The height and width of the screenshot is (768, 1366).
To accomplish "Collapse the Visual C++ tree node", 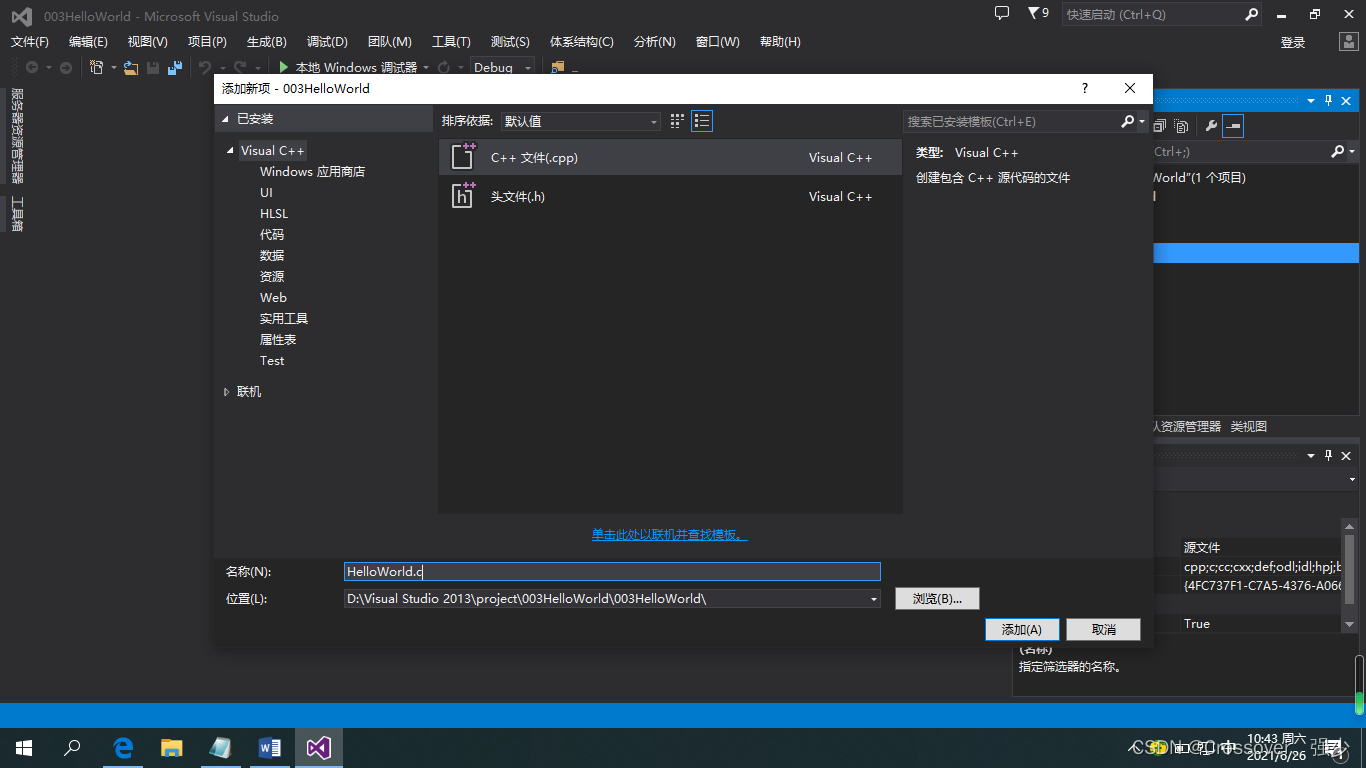I will point(231,151).
